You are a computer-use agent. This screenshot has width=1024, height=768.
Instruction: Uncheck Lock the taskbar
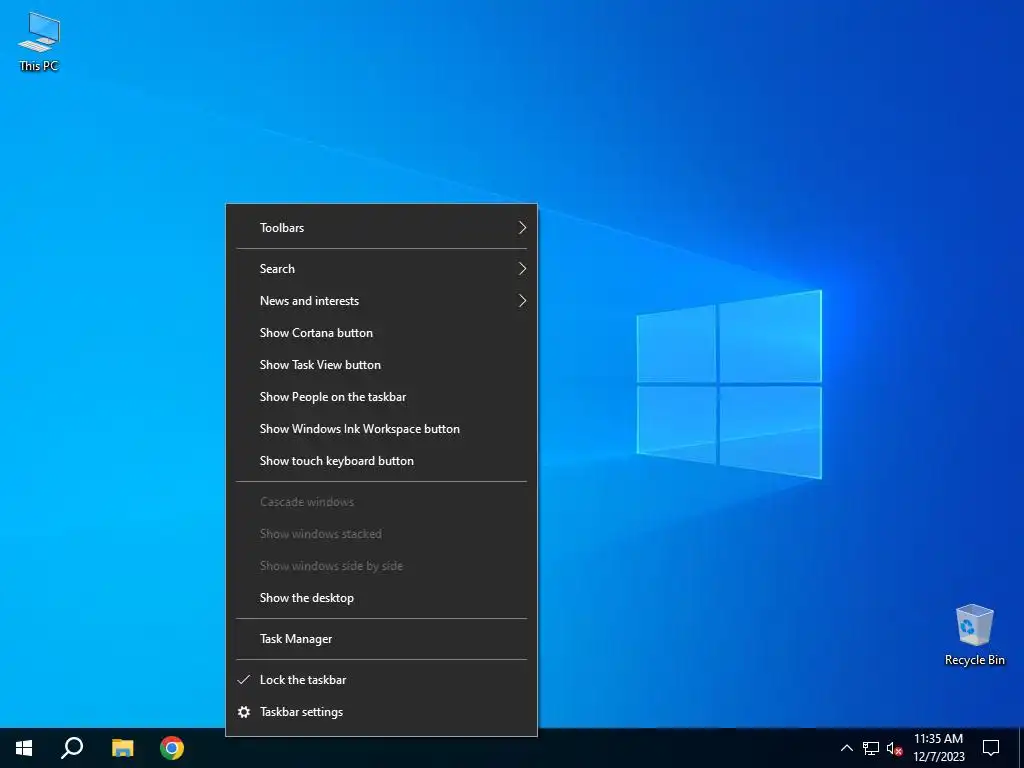click(x=381, y=680)
